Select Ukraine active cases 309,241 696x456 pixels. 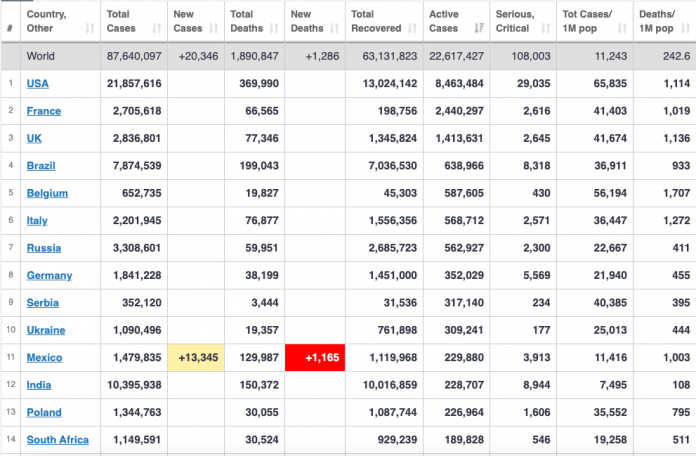[x=464, y=330]
